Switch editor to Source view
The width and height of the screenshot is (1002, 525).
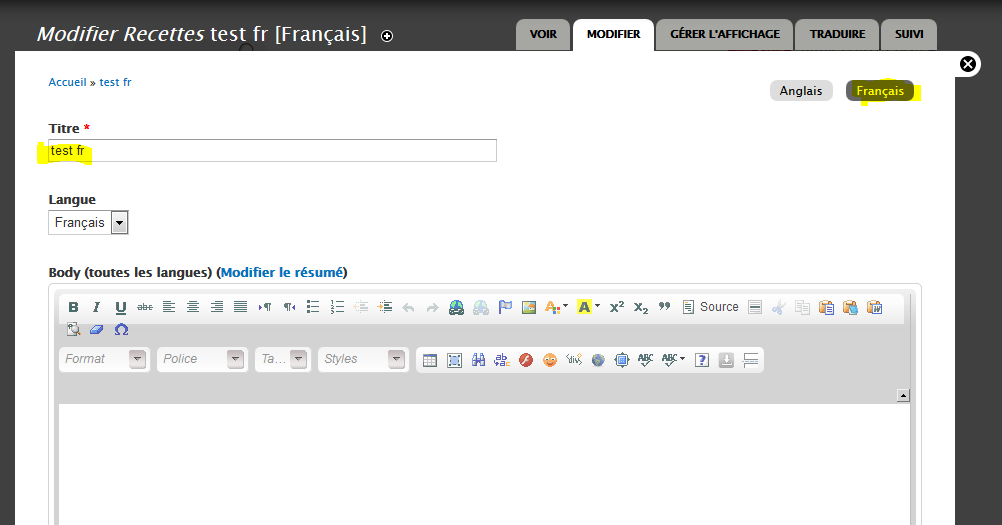(711, 307)
